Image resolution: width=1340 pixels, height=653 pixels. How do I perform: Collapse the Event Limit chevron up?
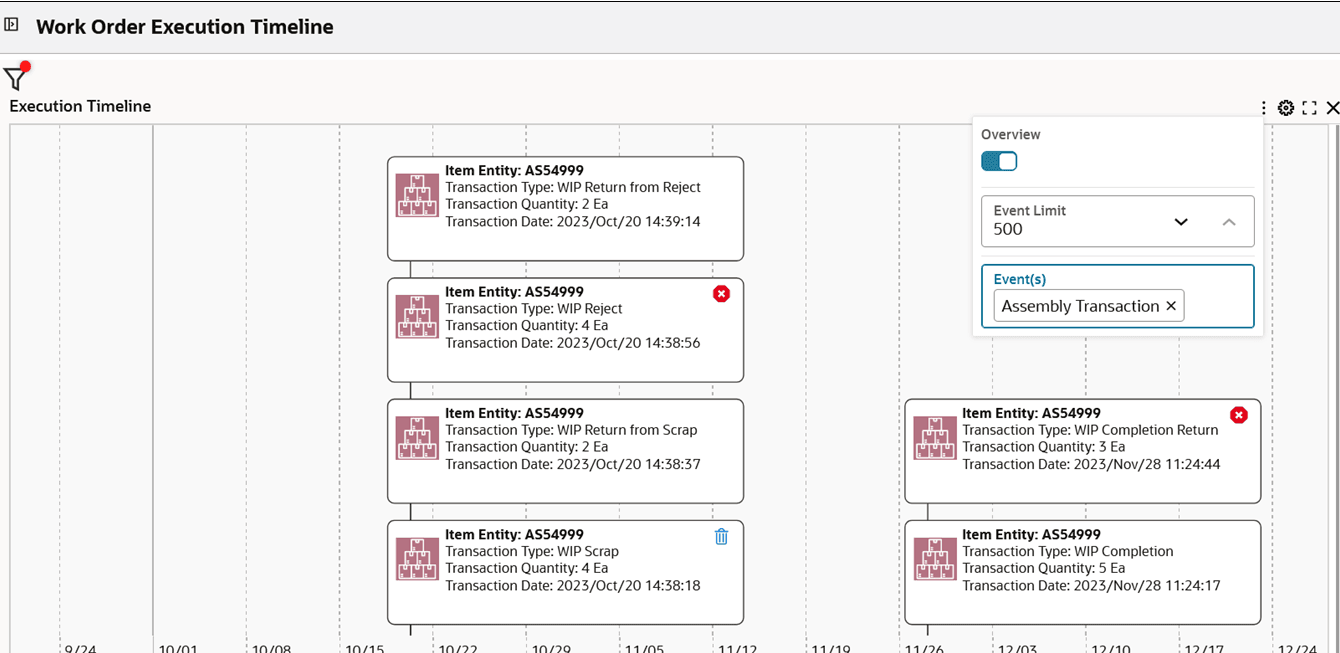tap(1229, 222)
